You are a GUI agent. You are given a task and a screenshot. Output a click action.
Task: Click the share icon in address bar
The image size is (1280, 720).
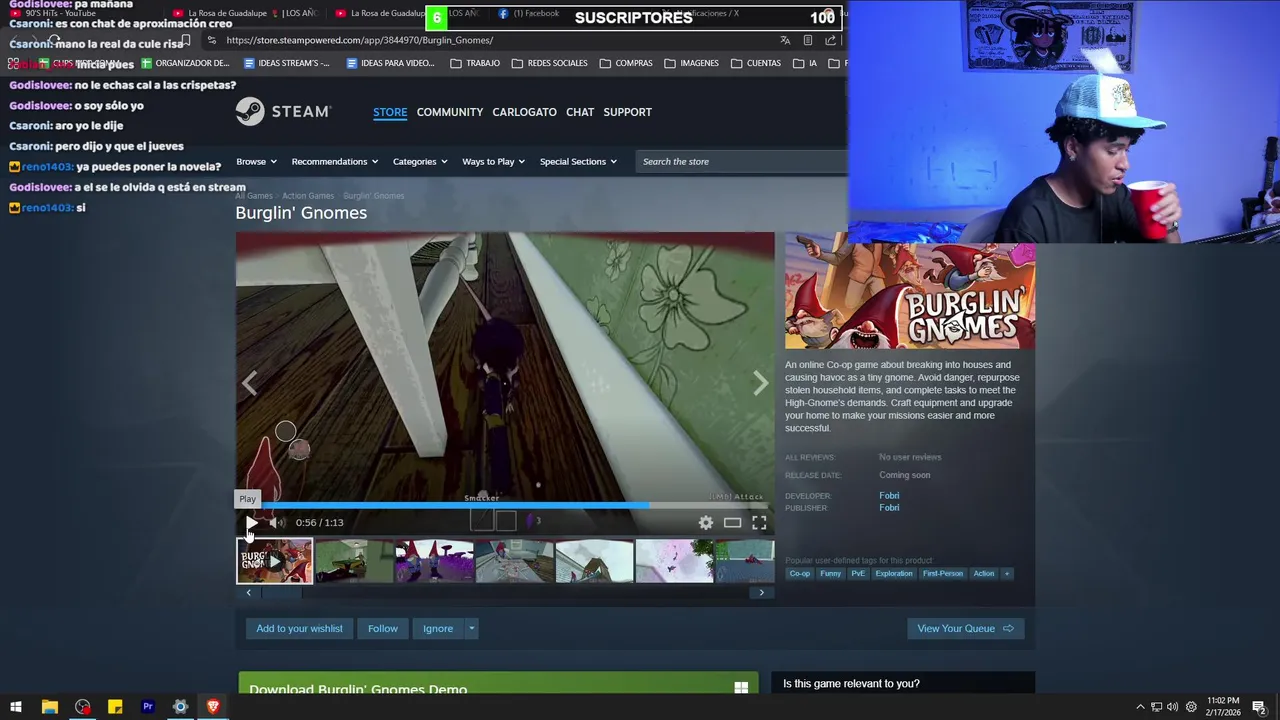pyautogui.click(x=831, y=40)
